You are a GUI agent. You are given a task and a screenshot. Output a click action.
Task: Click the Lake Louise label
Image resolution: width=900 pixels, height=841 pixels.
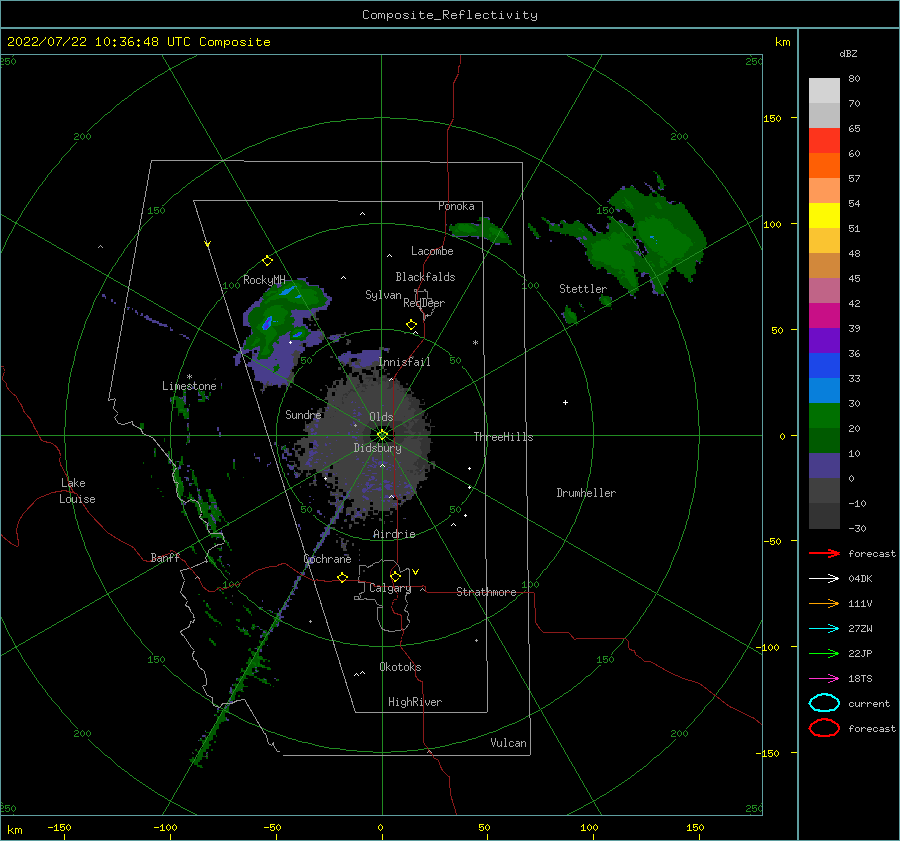77,491
